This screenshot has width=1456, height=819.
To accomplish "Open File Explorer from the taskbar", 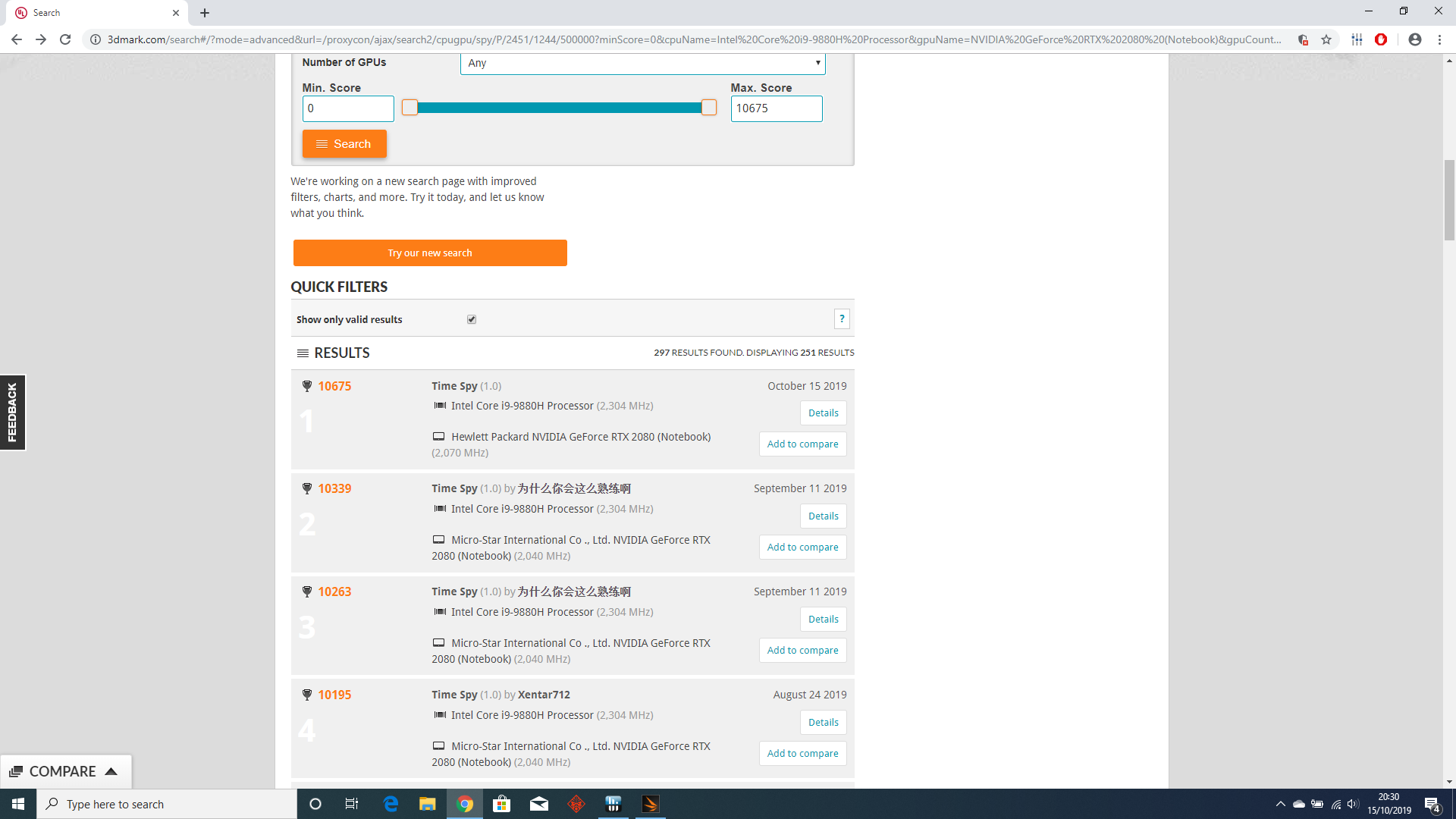I will [x=428, y=804].
